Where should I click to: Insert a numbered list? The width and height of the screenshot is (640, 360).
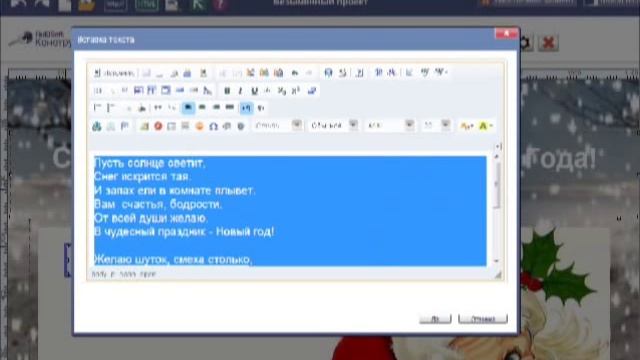pyautogui.click(x=97, y=108)
